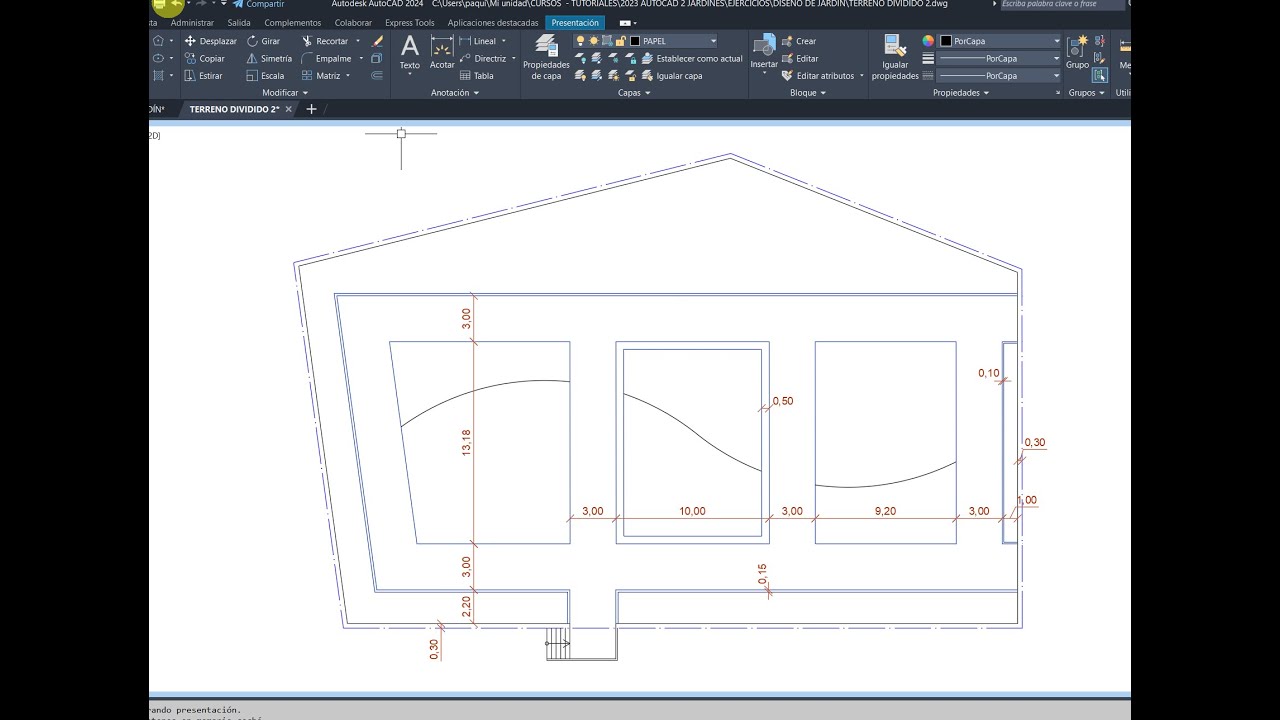
Task: Select the Girar (rotate) tool
Action: (263, 41)
